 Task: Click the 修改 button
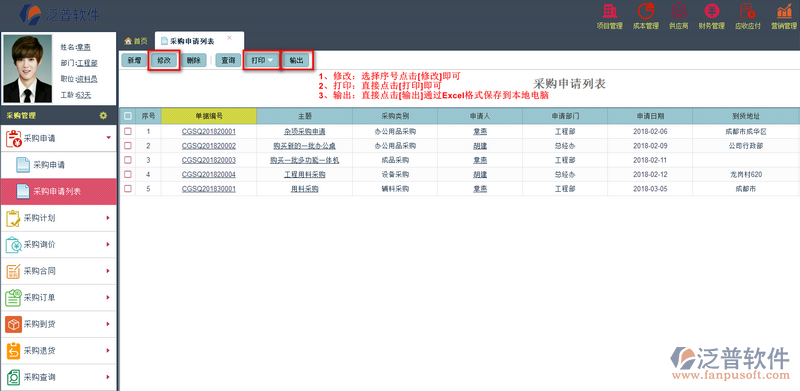[x=164, y=60]
